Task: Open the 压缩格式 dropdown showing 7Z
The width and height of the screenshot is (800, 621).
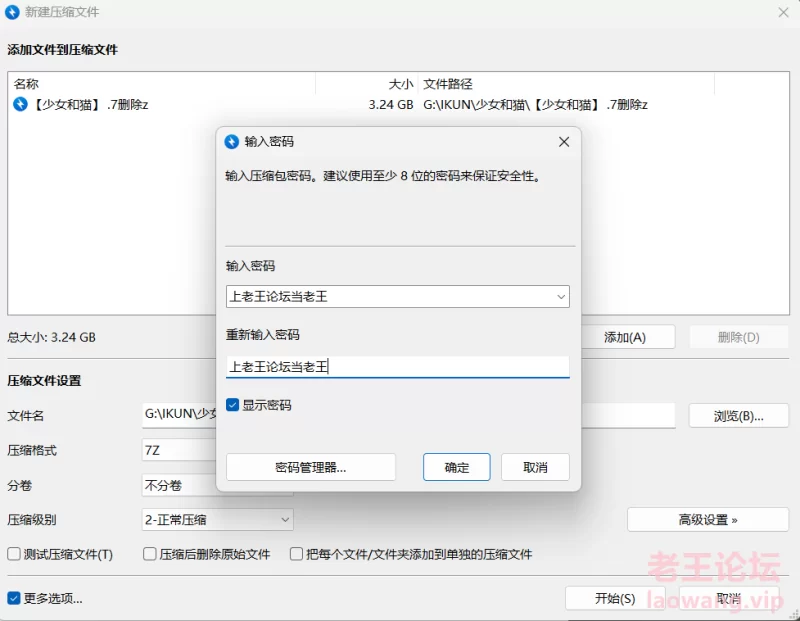Action: pyautogui.click(x=179, y=450)
